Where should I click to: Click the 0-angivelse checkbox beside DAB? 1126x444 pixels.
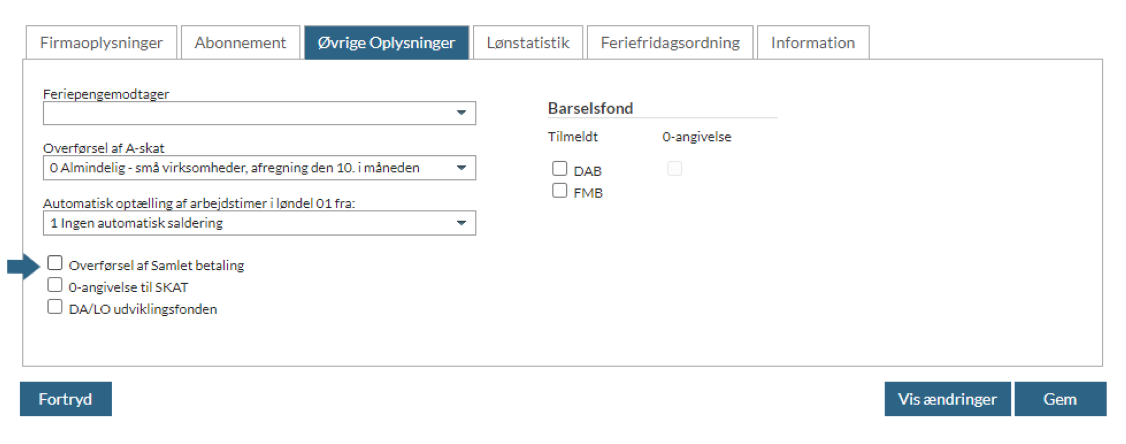click(x=674, y=169)
